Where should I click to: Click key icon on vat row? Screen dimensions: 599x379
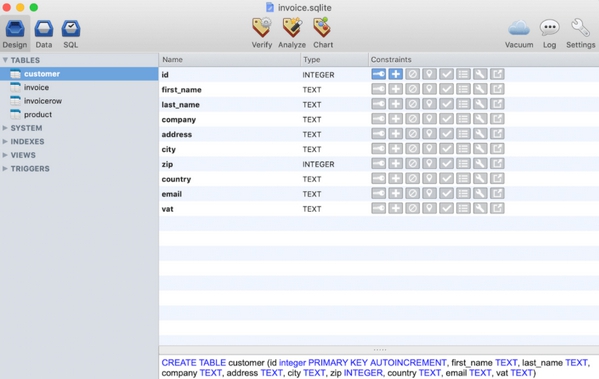(x=379, y=208)
